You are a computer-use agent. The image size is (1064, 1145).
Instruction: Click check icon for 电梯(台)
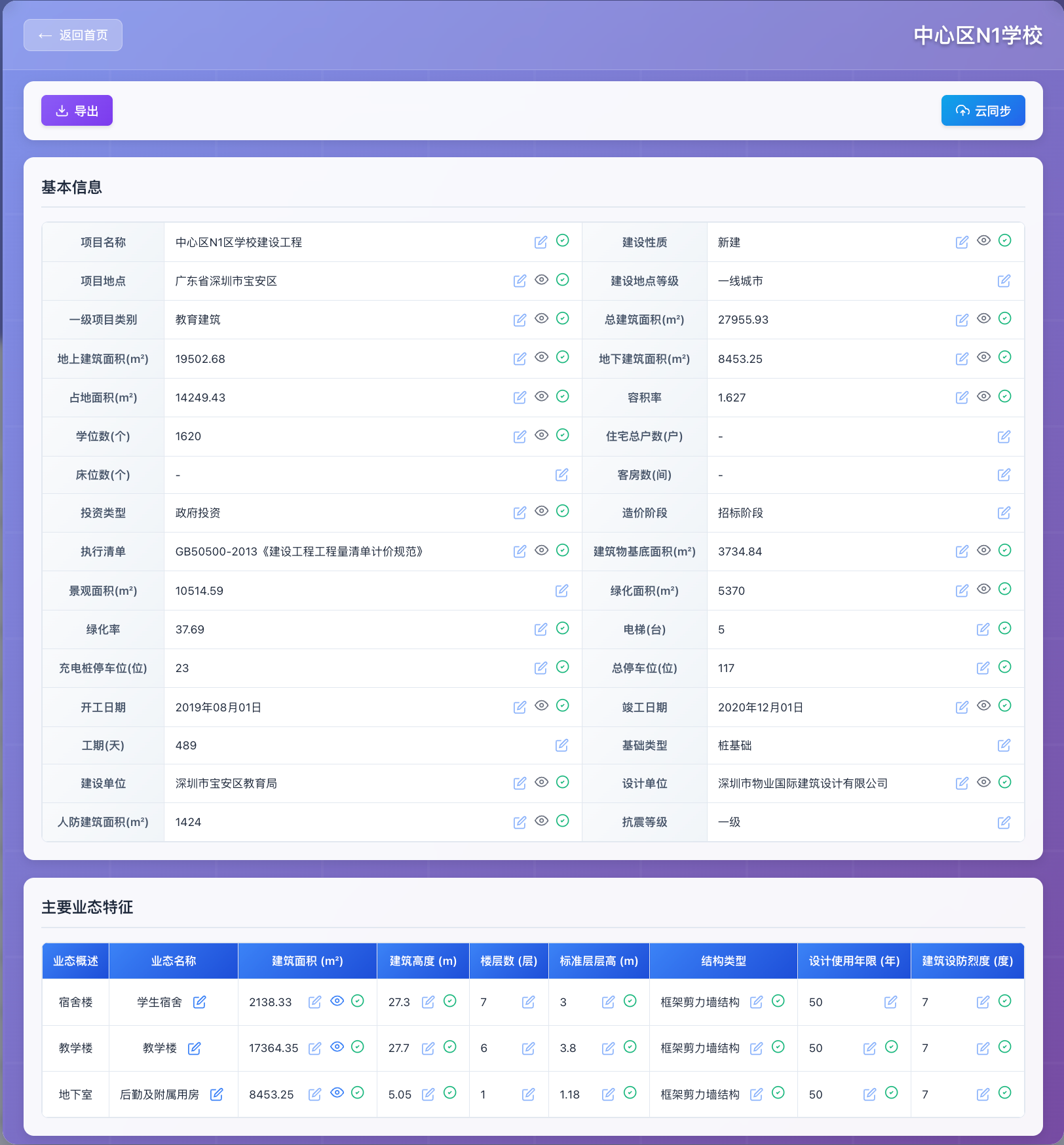coord(1004,628)
